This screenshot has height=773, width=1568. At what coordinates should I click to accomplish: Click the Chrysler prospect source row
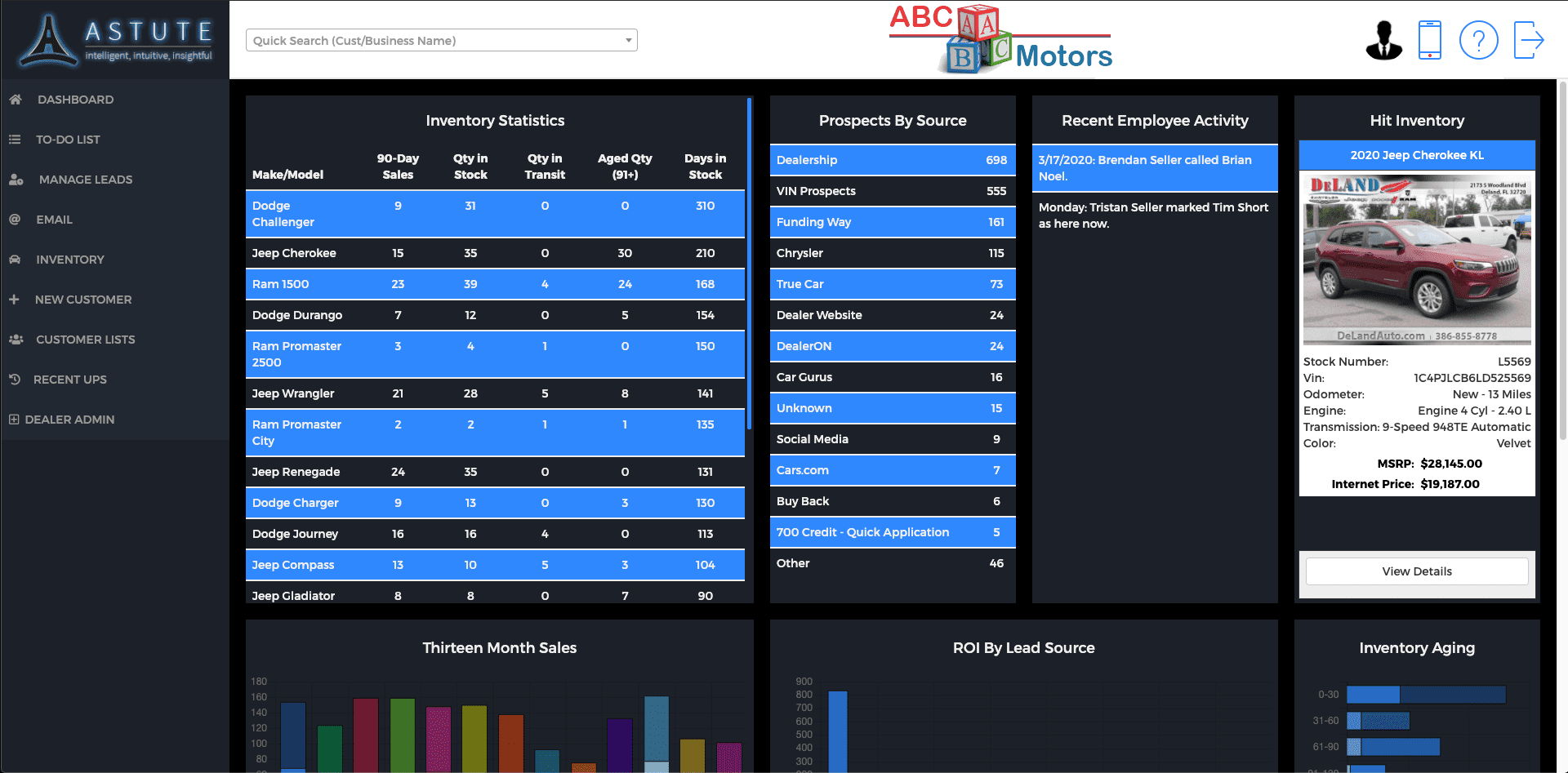tap(893, 253)
